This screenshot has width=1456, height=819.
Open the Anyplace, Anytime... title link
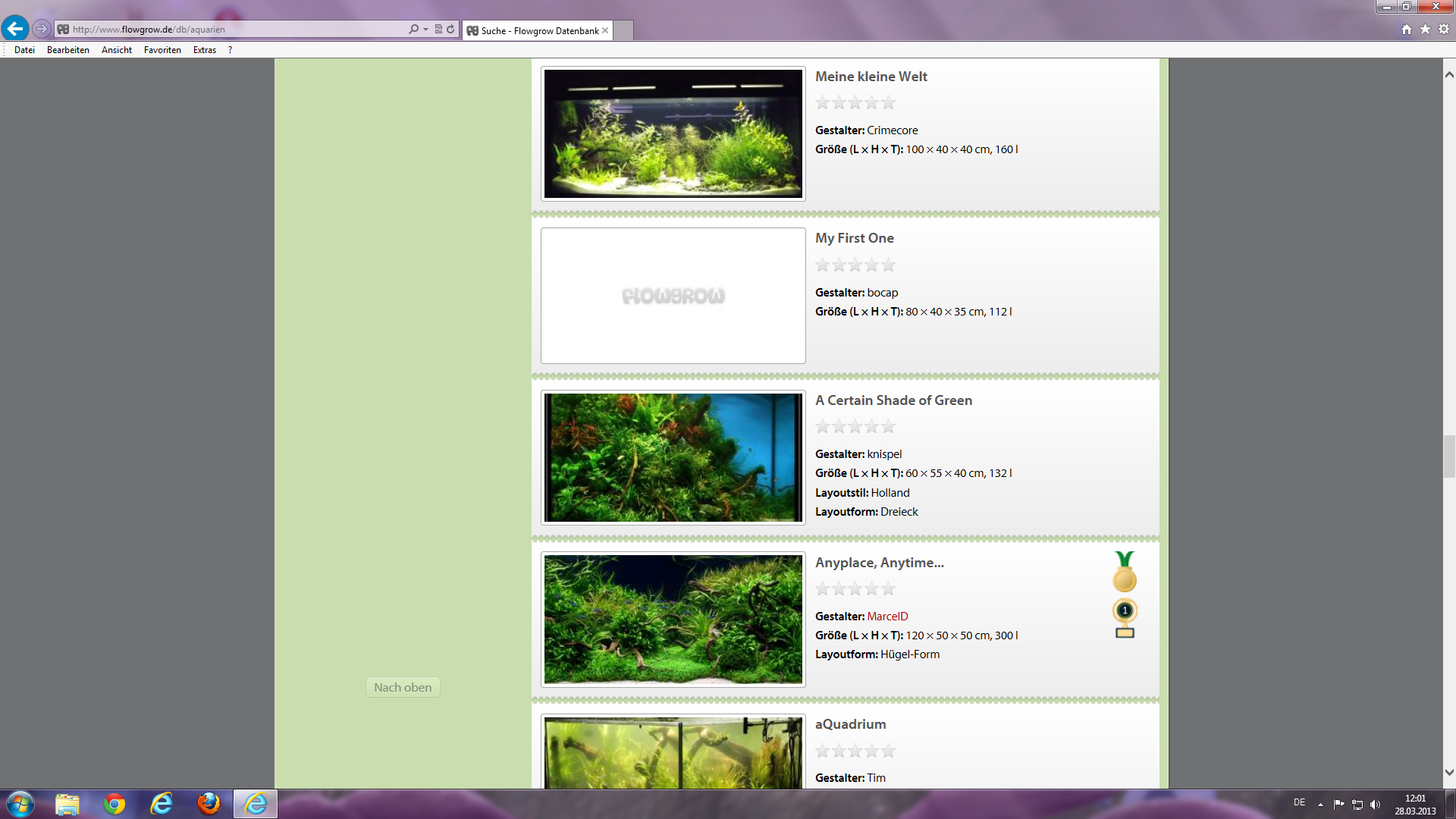point(880,563)
